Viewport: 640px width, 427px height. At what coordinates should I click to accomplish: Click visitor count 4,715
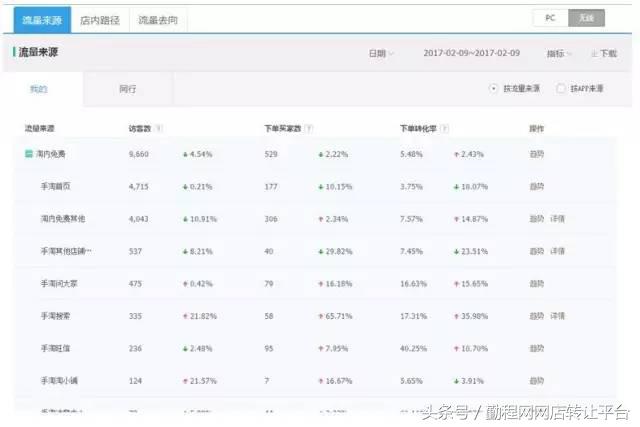[139, 187]
